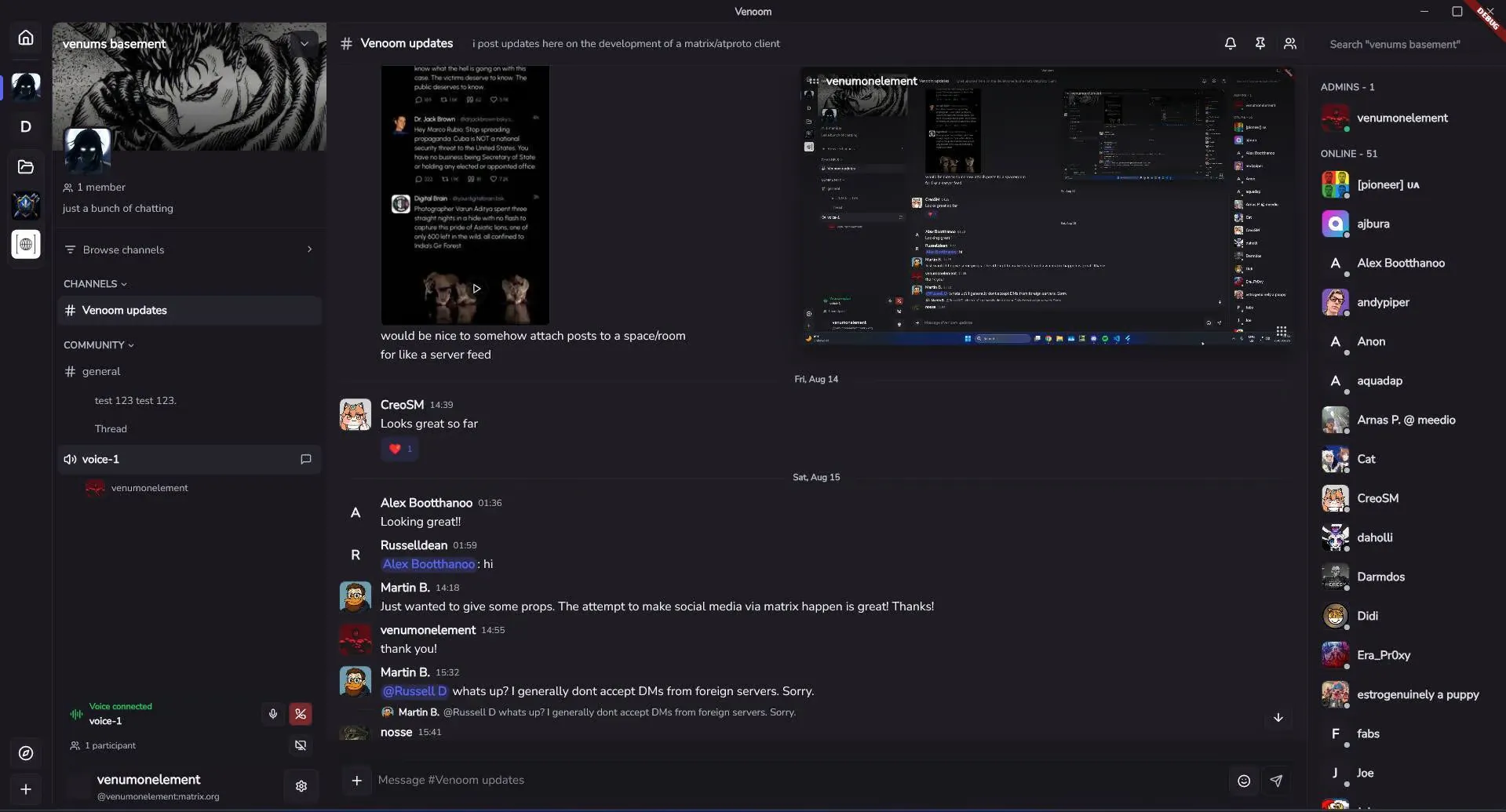Screen dimensions: 1506x812
Task: Select Era_Pr0xy in the member list
Action: point(1405,656)
